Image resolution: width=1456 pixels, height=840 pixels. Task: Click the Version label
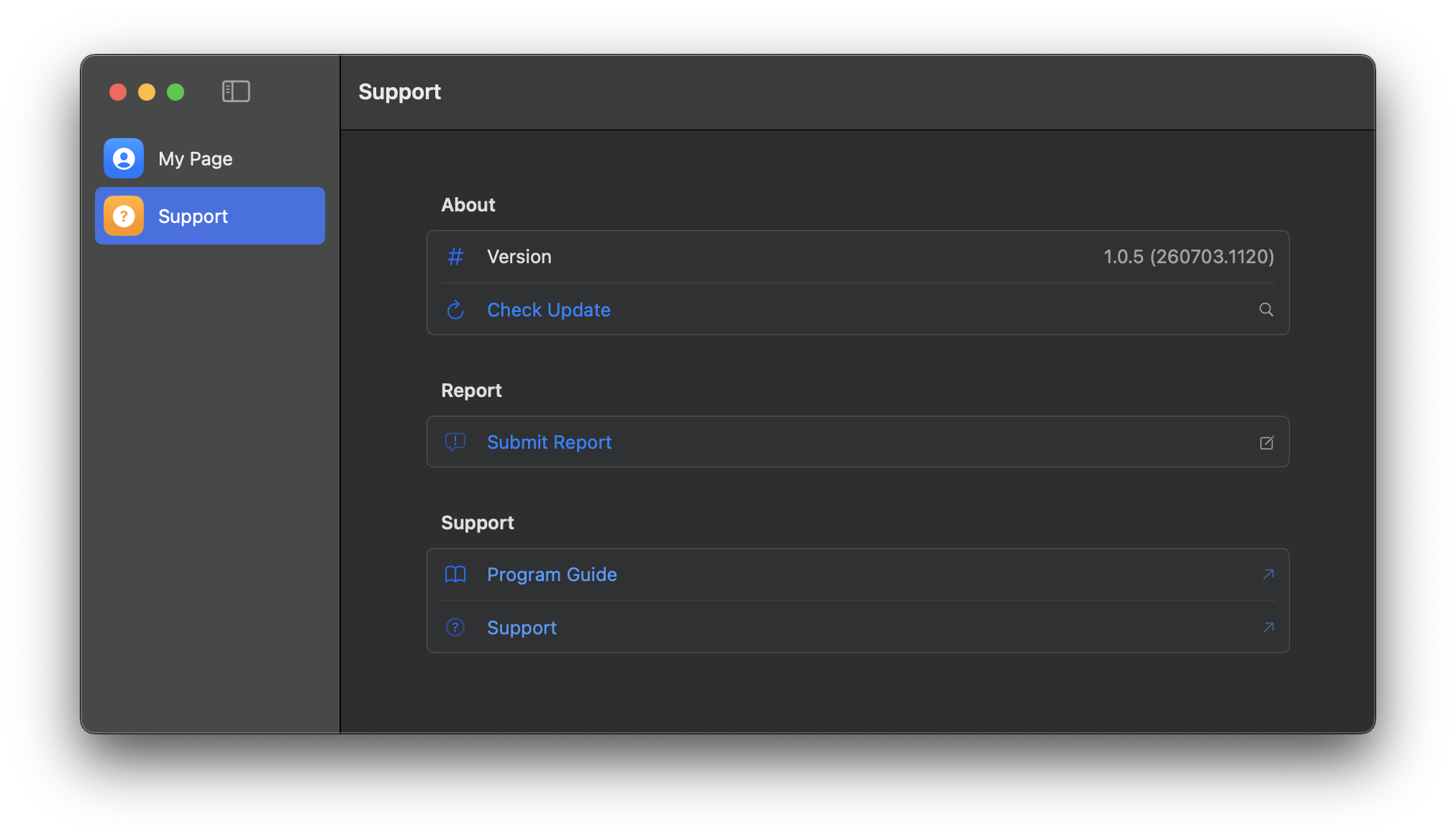coord(519,257)
